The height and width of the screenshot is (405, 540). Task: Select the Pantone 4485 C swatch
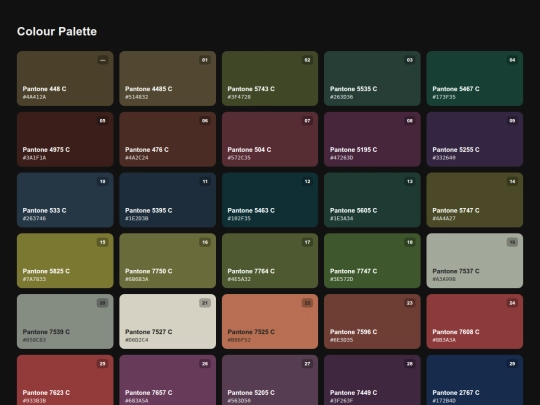167,79
